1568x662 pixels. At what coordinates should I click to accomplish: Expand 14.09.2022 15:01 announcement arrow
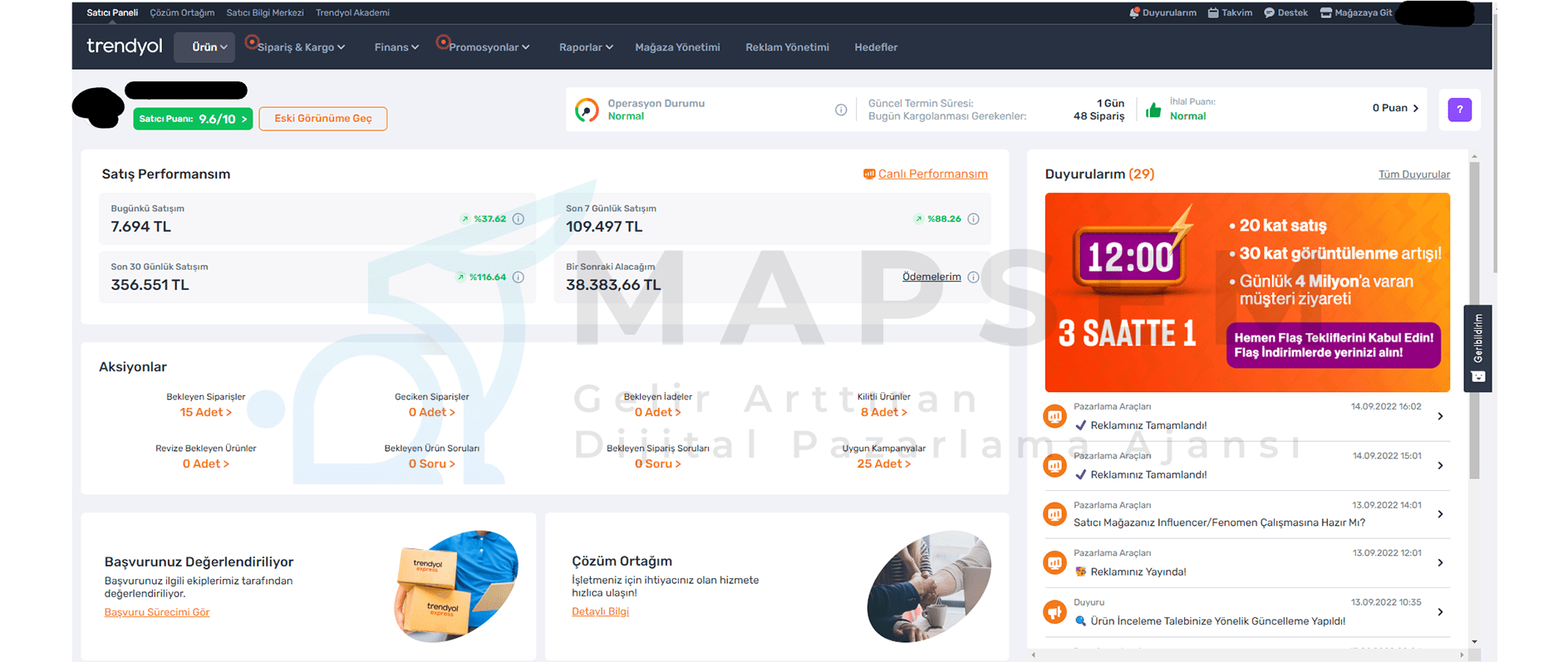(1440, 465)
